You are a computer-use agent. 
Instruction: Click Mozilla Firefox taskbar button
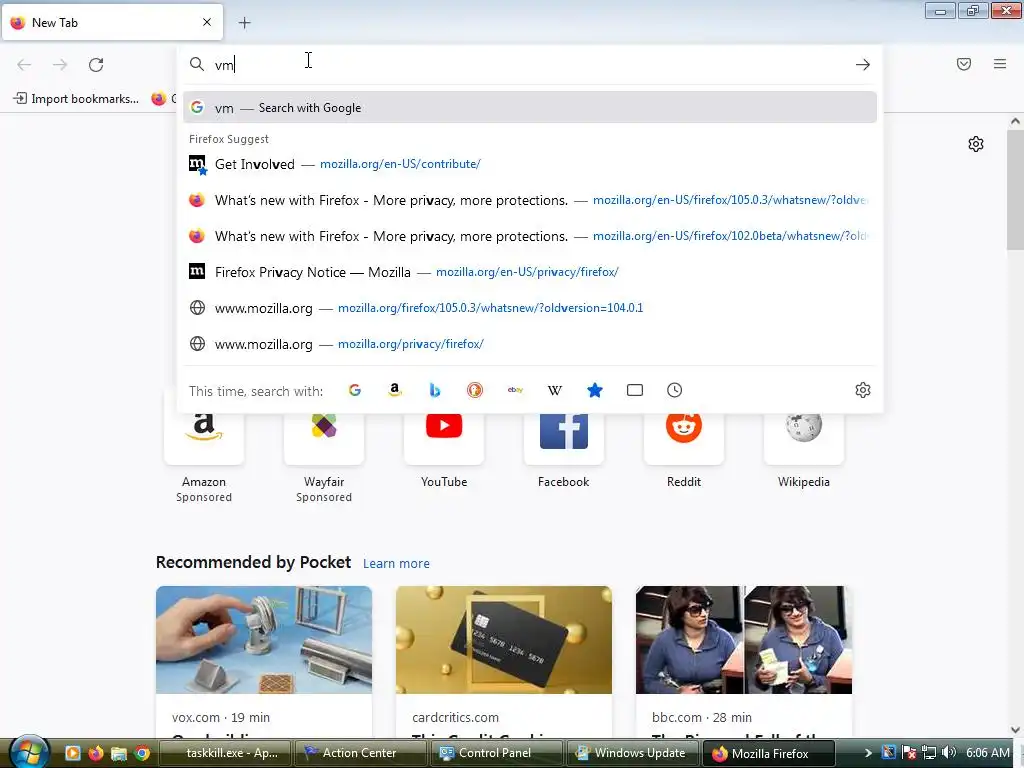pos(769,753)
